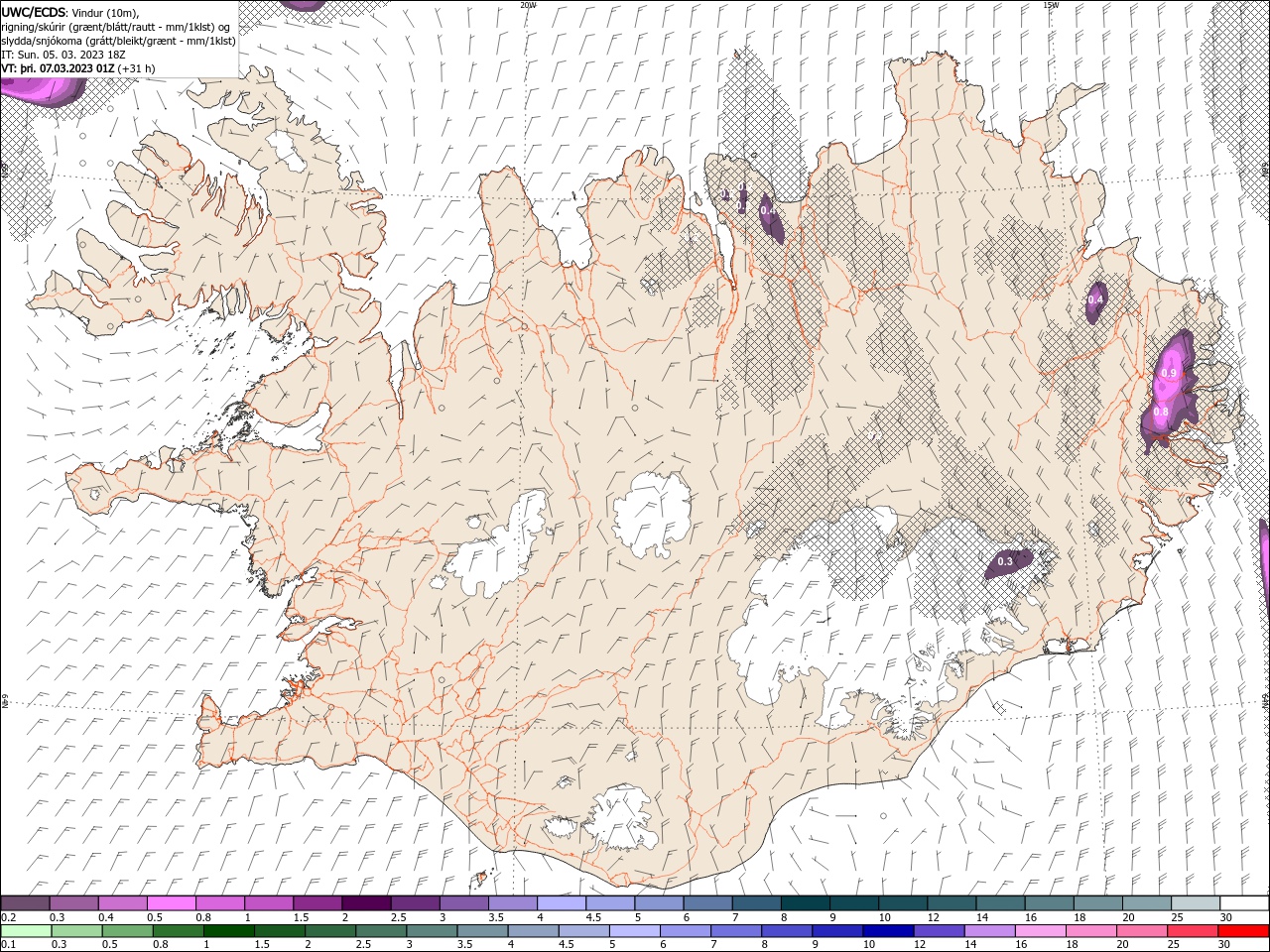The height and width of the screenshot is (952, 1270).
Task: Click the violet 12 swatch in the bottom color bar
Action: (939, 930)
